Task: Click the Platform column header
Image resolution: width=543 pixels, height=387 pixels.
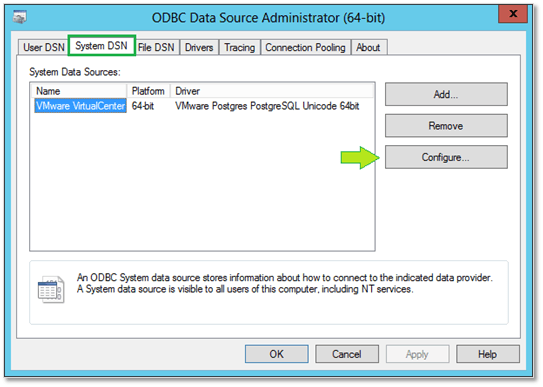Action: pos(149,91)
